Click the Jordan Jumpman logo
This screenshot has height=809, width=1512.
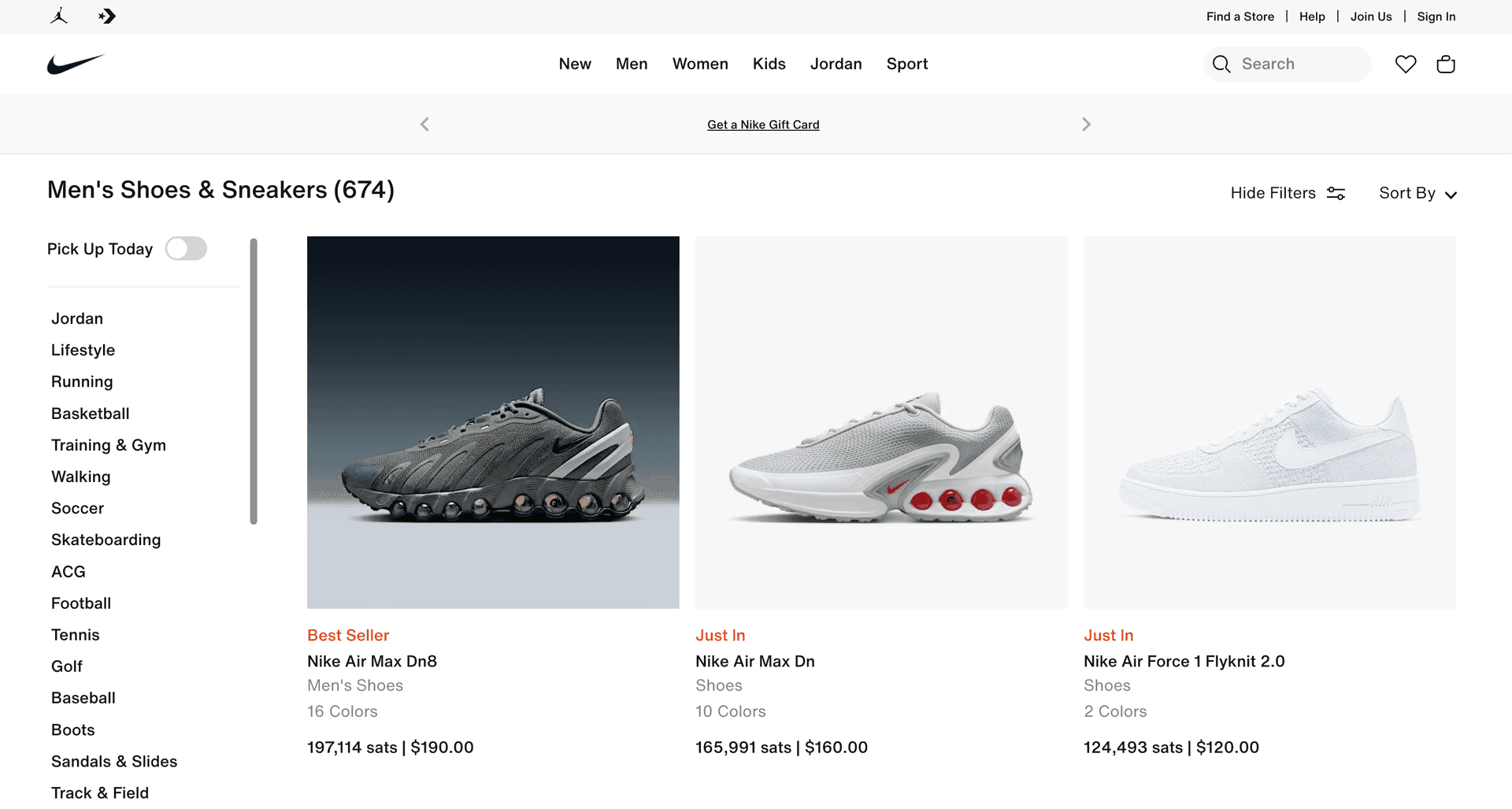pos(58,16)
